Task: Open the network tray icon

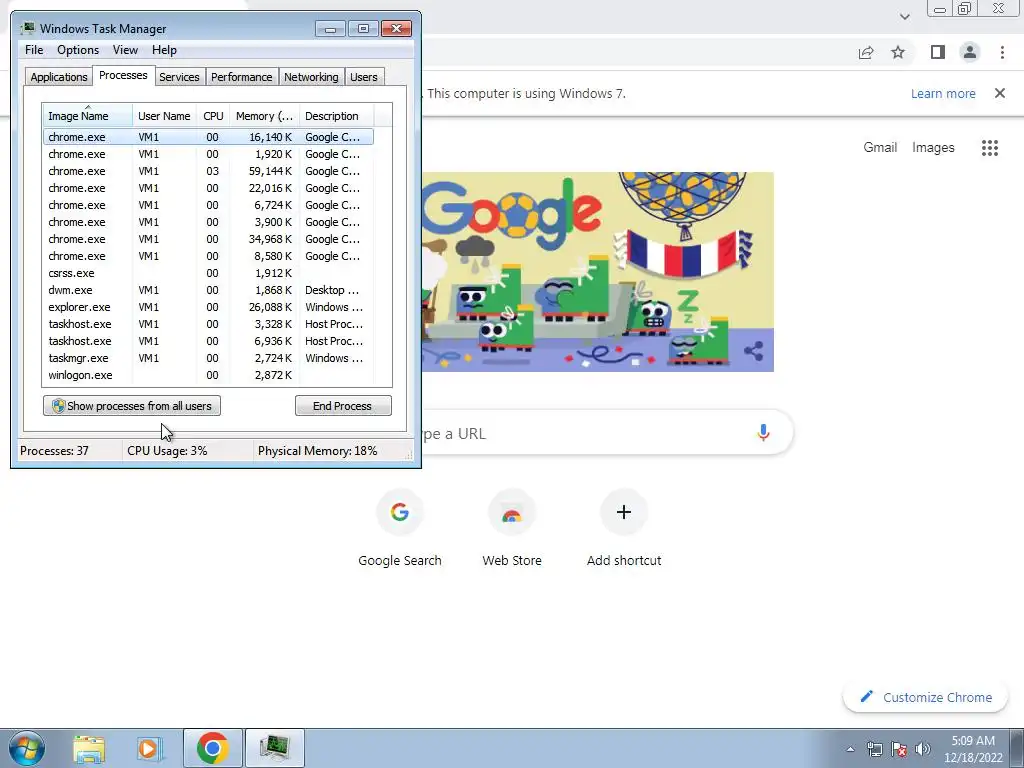Action: tap(874, 749)
